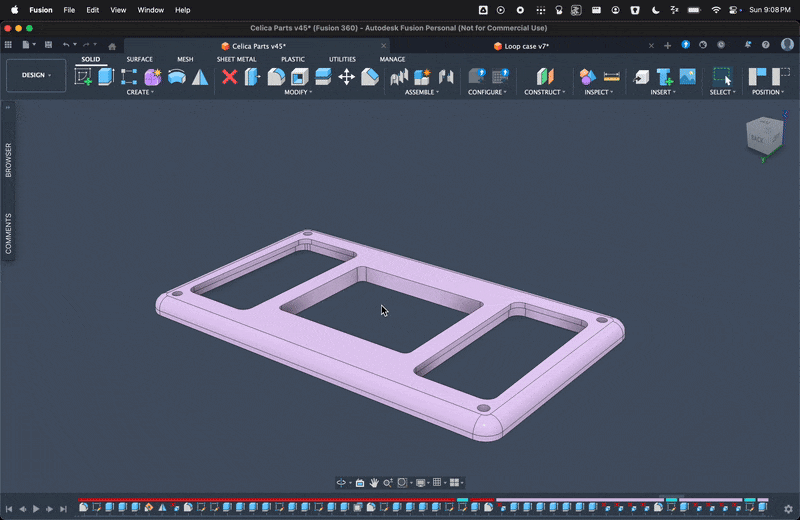Click the blue pyramid-shaped create tool
Screen dimensions: 800x520
pyautogui.click(x=200, y=77)
